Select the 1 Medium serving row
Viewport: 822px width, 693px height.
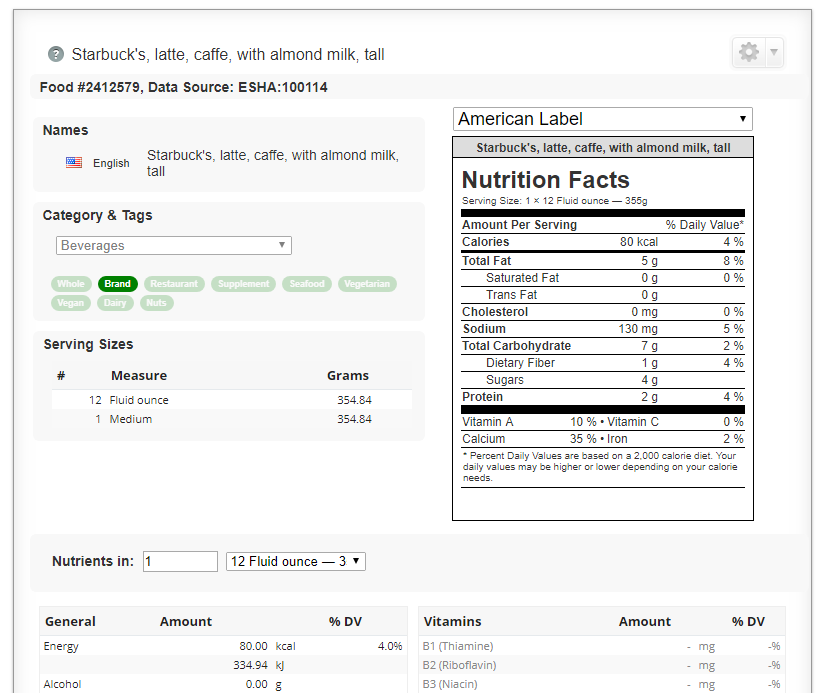coord(232,419)
